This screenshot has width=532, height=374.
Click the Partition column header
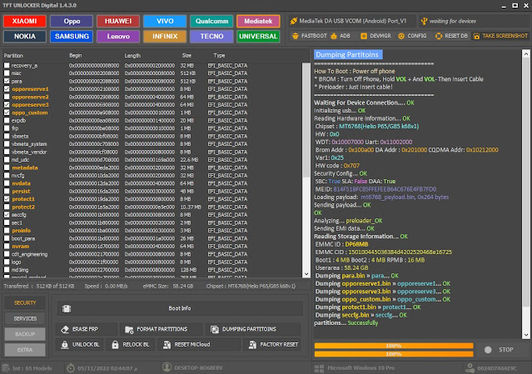point(13,55)
